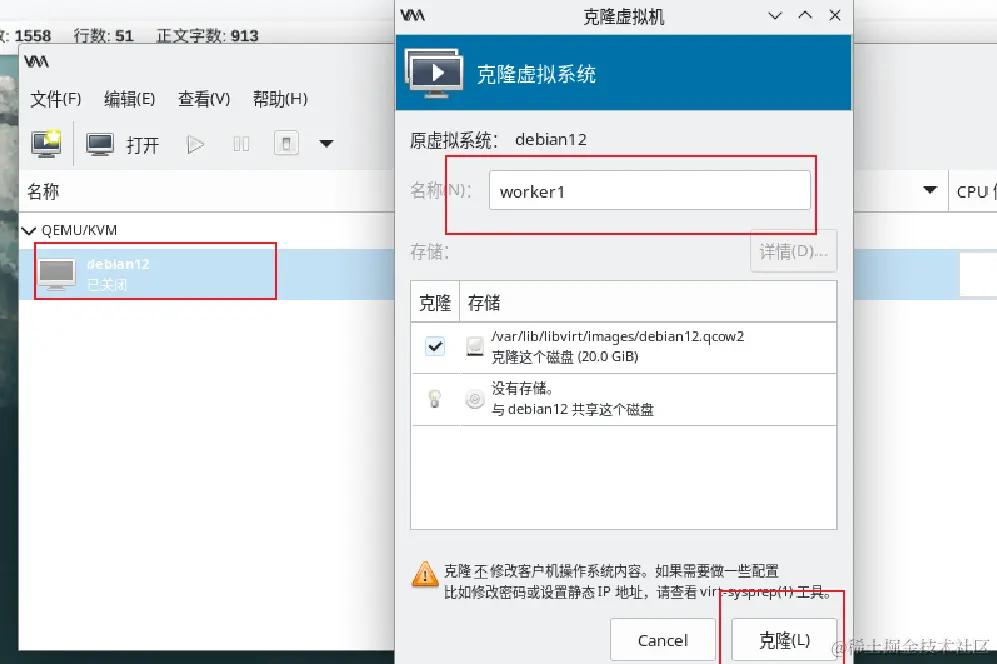The height and width of the screenshot is (664, 997).
Task: Click the debian12 VM monitor icon
Action: tap(57, 274)
